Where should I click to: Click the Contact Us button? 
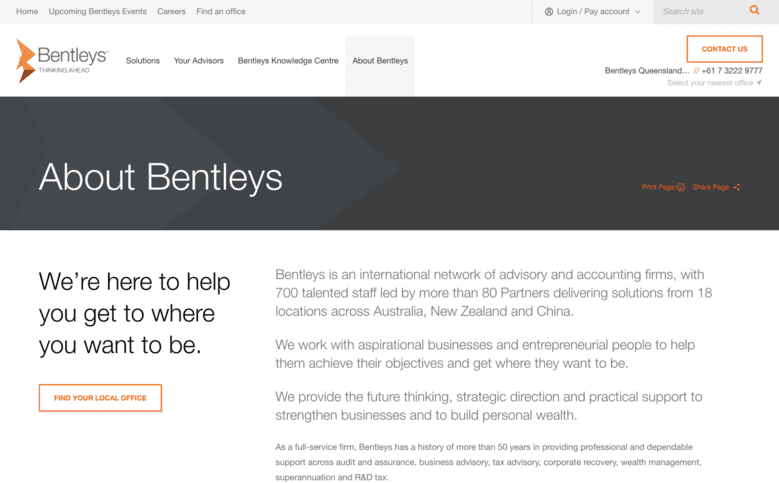pos(724,49)
